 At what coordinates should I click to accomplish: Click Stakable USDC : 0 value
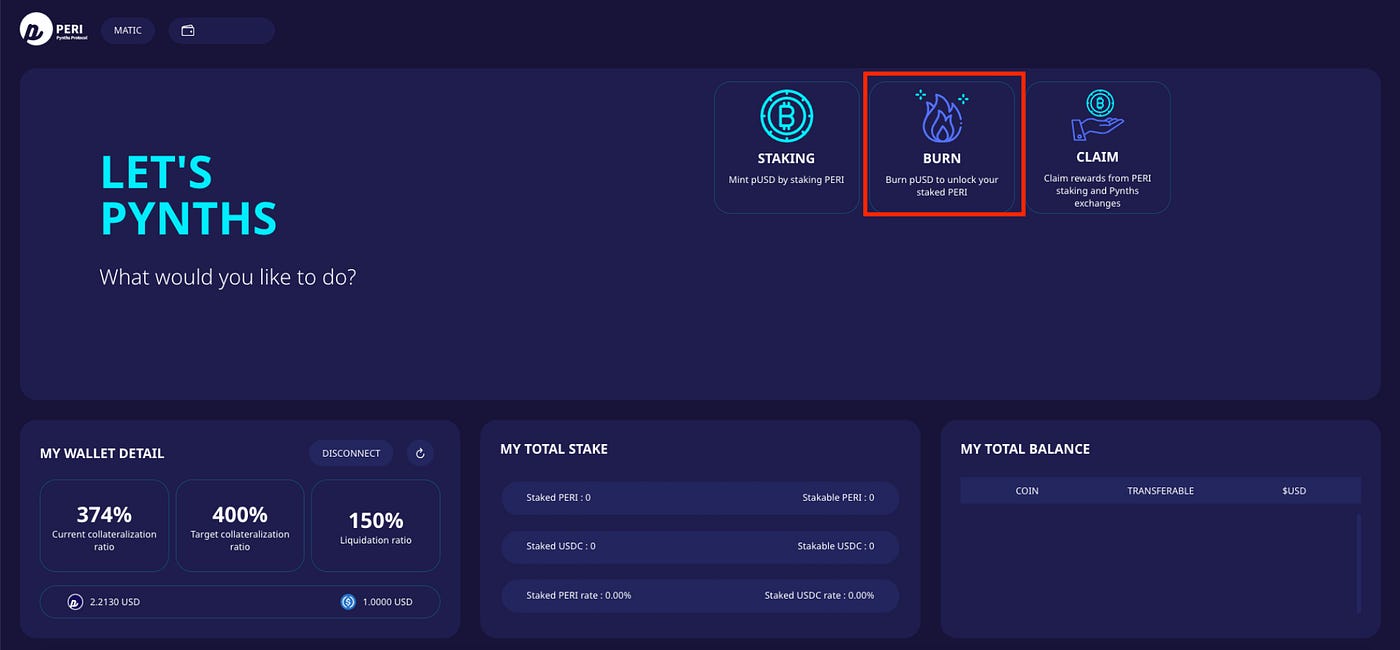pos(836,546)
